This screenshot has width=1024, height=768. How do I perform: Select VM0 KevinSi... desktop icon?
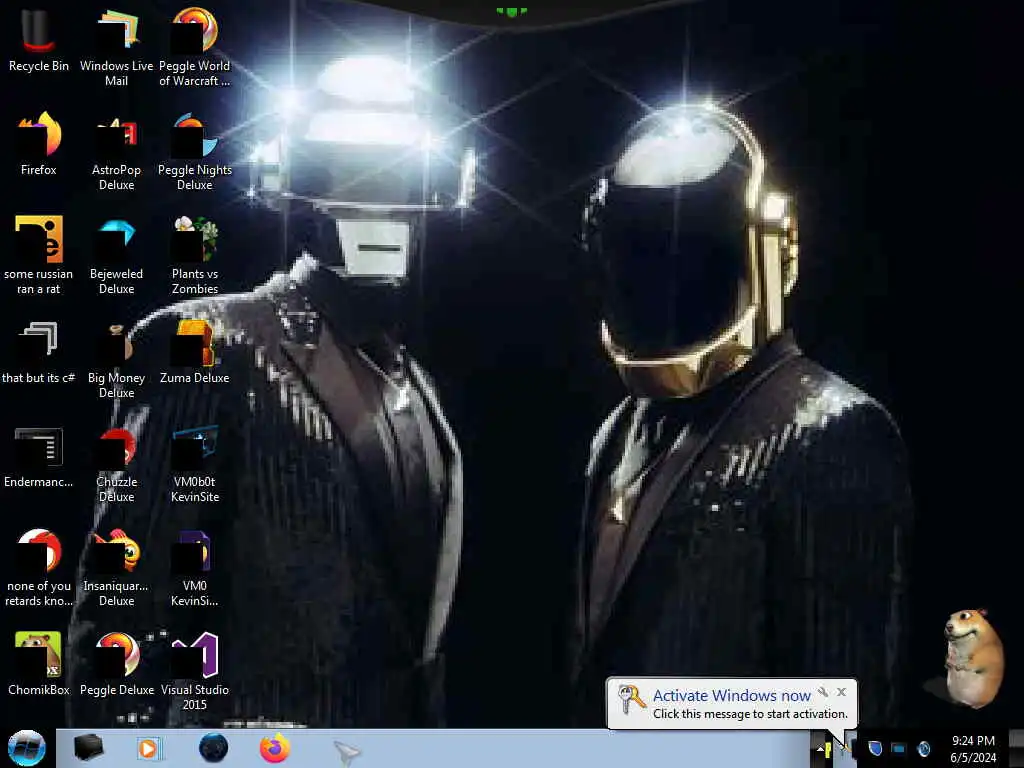(x=194, y=567)
